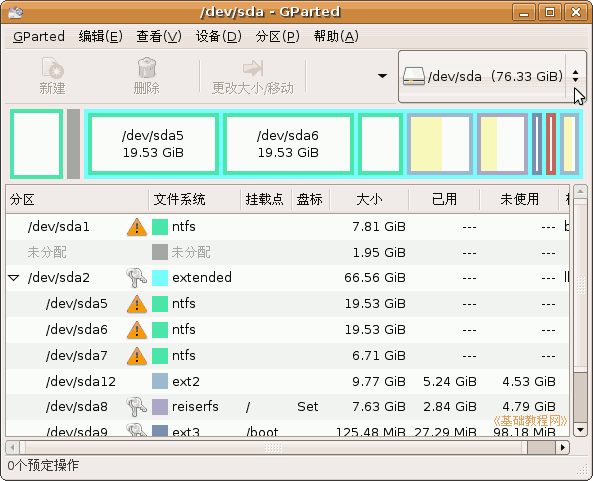Sort by the 文件系统 column header

194,199
